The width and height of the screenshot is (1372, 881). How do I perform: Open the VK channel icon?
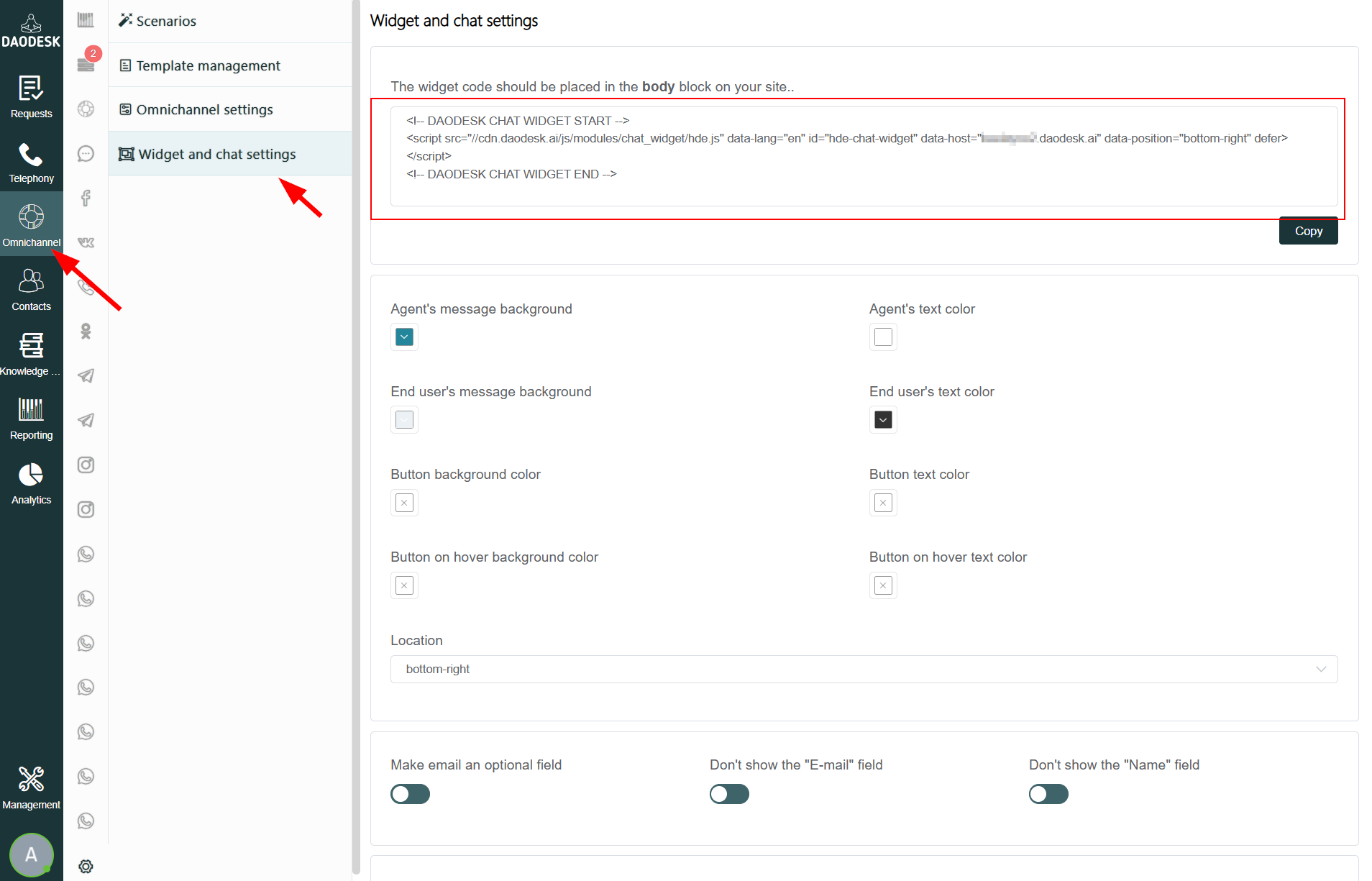[86, 242]
